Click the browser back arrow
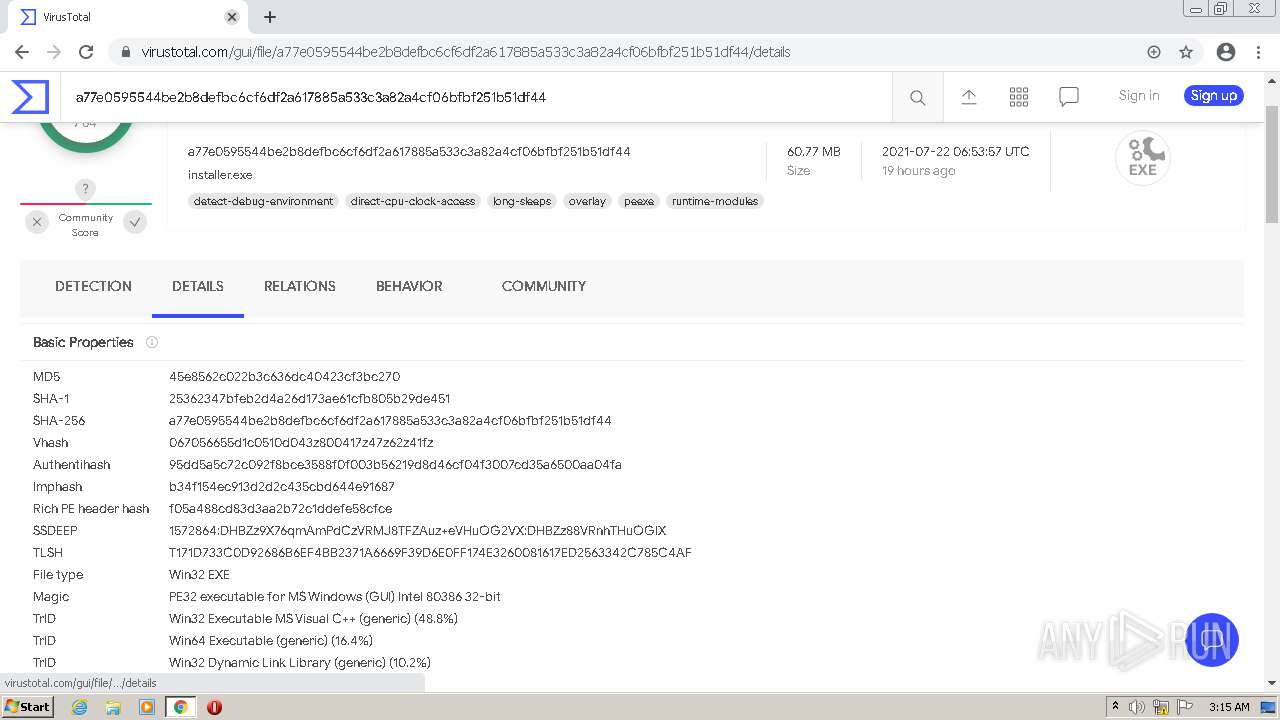Screen dimensions: 1280x720 pos(22,52)
